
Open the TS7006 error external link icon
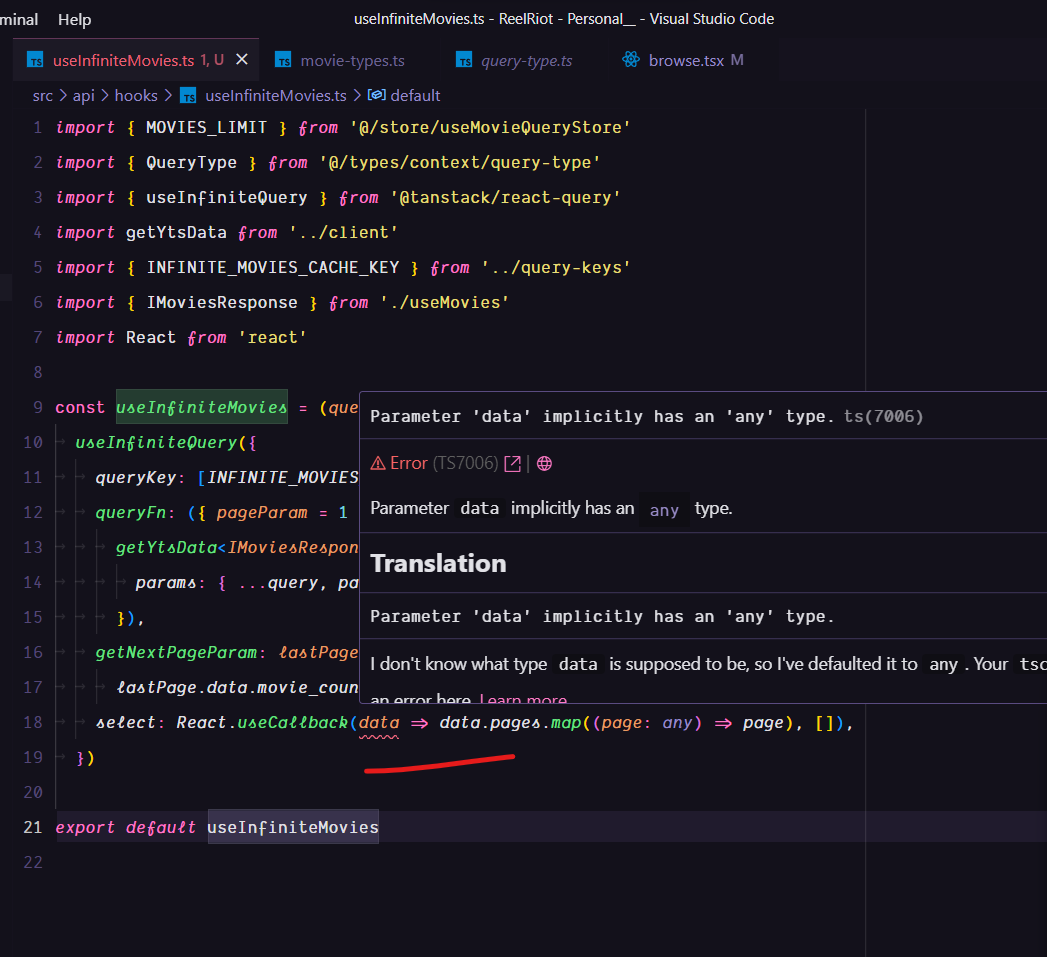pyautogui.click(x=512, y=463)
